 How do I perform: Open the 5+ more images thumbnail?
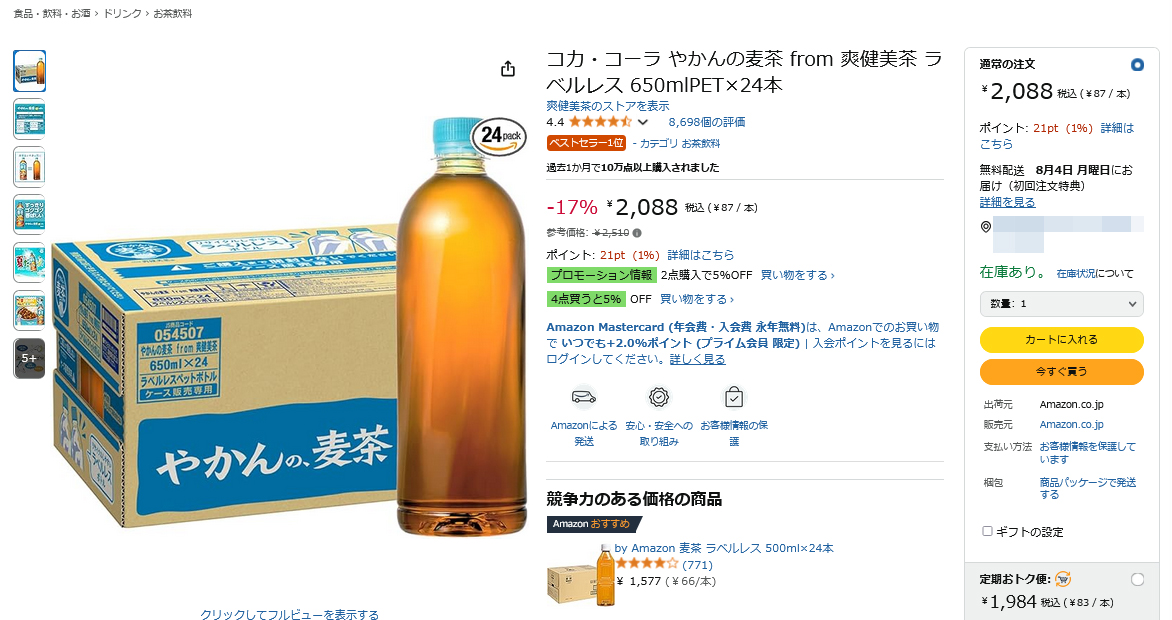click(29, 358)
